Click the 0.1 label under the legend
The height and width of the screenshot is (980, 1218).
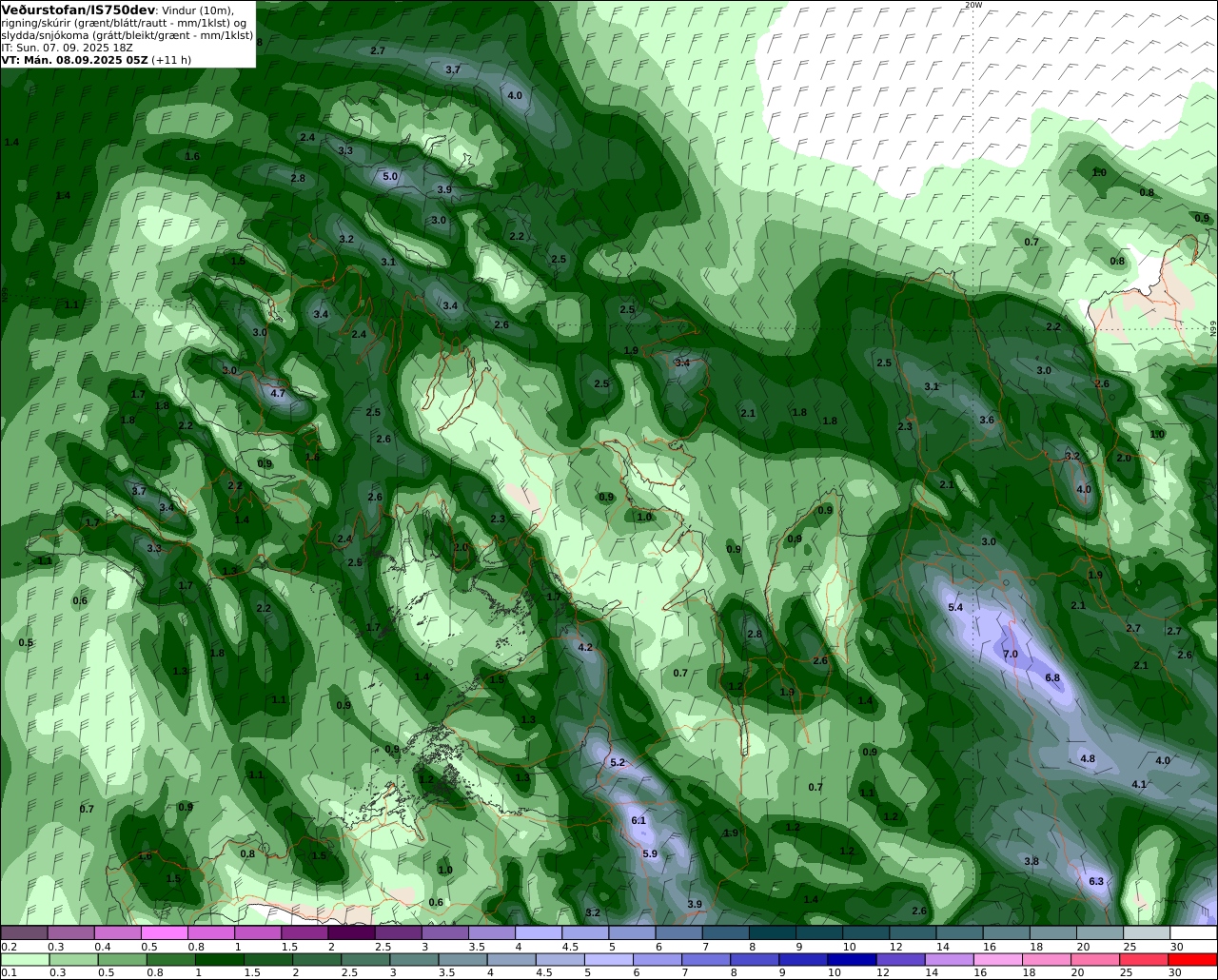[8, 973]
